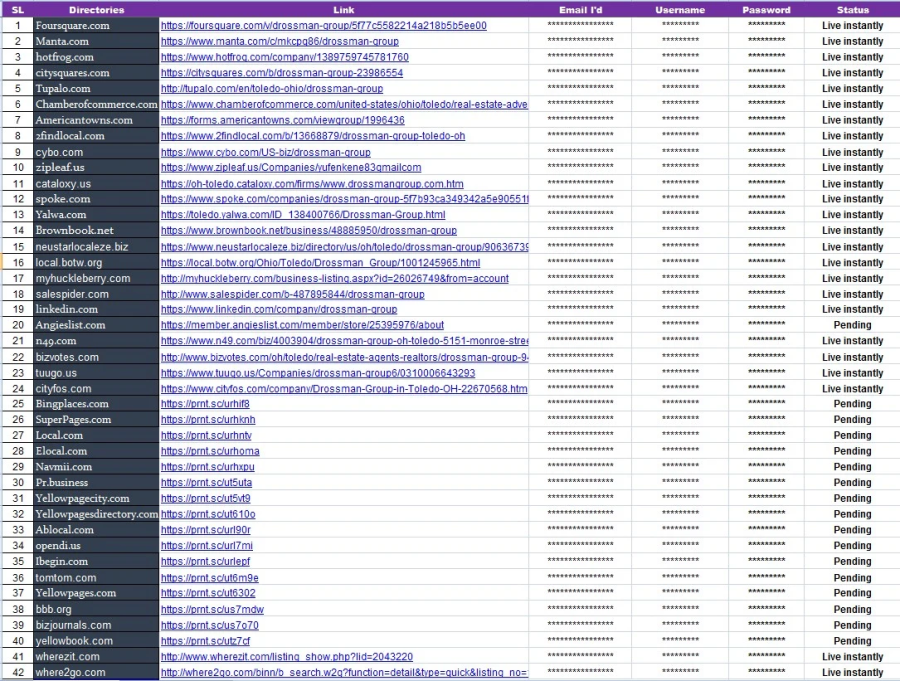Open the citysquares.com listing link
This screenshot has height=681, width=900.
282,73
